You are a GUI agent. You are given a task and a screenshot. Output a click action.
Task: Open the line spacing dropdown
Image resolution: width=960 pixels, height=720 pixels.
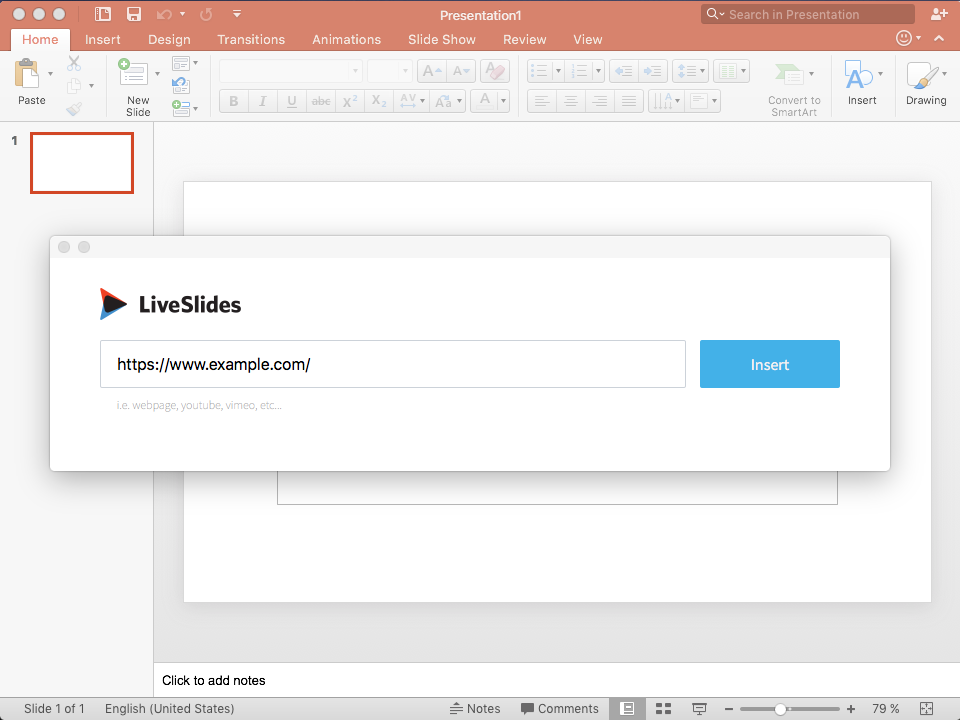690,72
